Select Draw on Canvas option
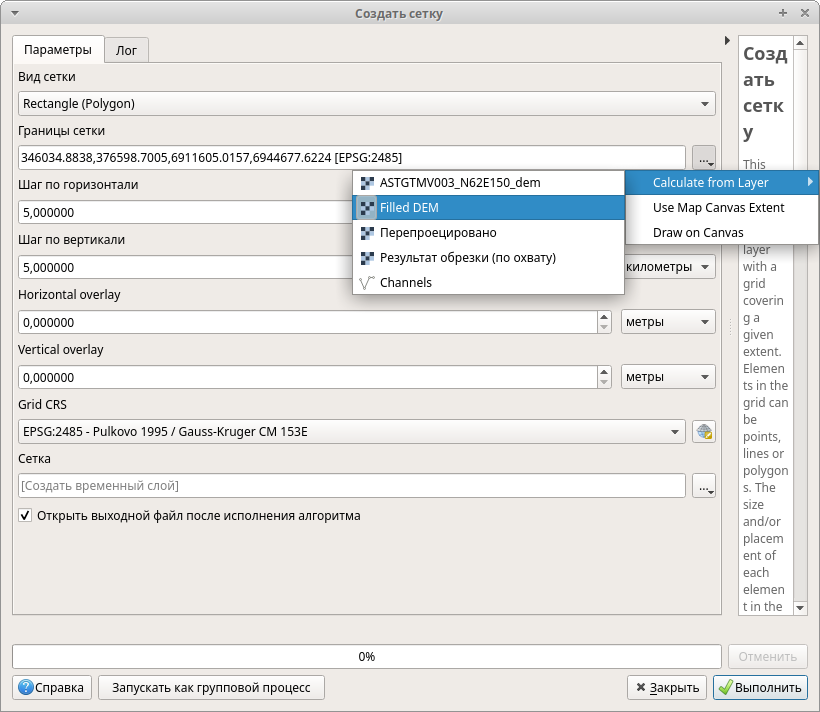 (697, 232)
